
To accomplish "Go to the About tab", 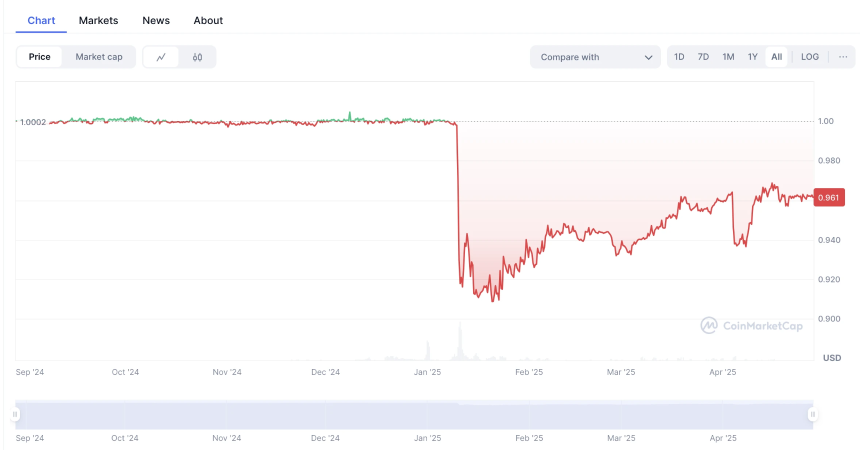I will [x=208, y=20].
